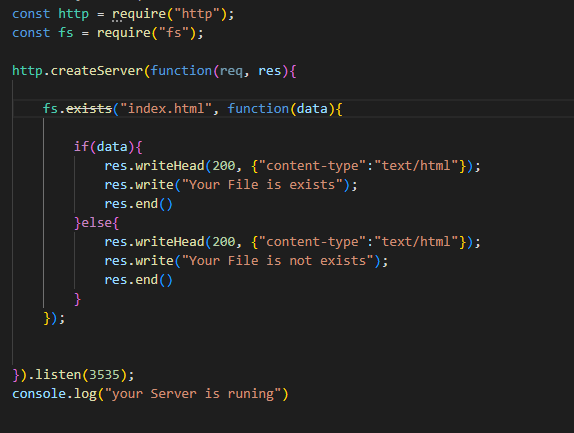Image resolution: width=574 pixels, height=433 pixels.
Task: Click the last res.end() call
Action: click(x=138, y=280)
